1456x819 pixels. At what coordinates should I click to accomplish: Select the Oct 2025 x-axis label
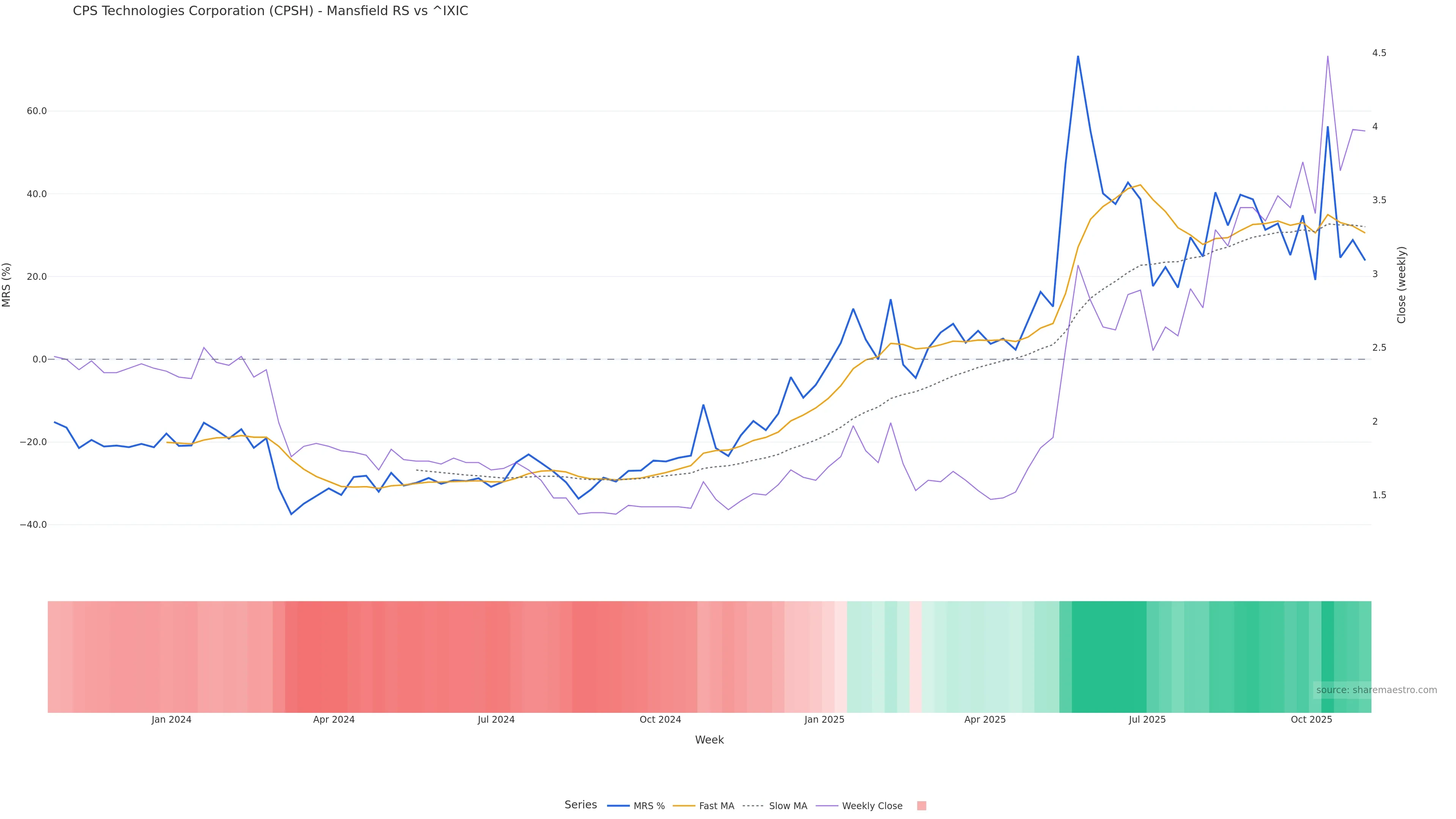click(x=1311, y=720)
